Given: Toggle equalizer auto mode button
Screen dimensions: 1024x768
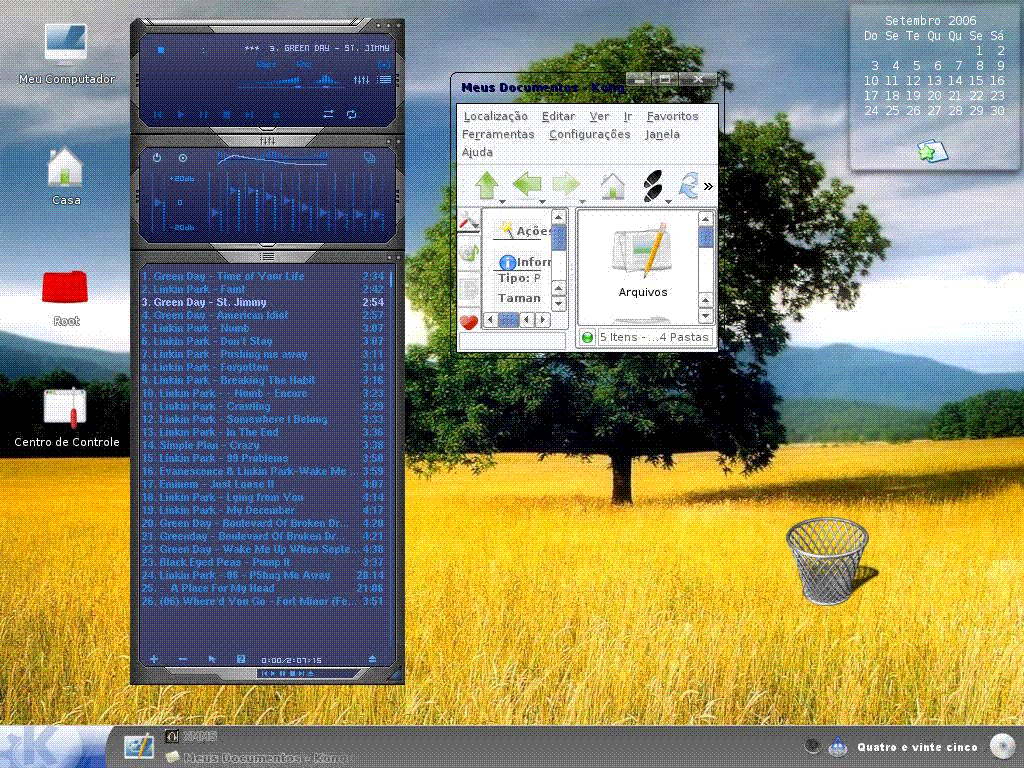Looking at the screenshot, I should coord(183,158).
